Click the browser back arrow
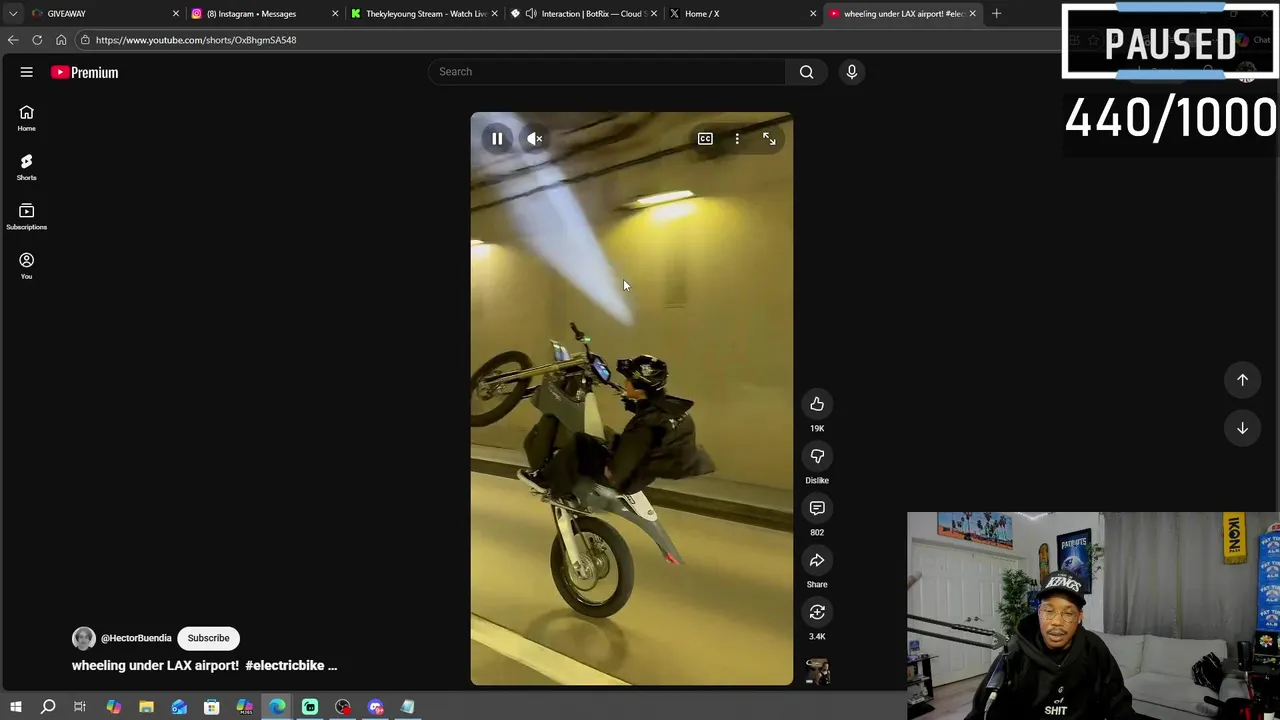The height and width of the screenshot is (720, 1280). coord(13,40)
